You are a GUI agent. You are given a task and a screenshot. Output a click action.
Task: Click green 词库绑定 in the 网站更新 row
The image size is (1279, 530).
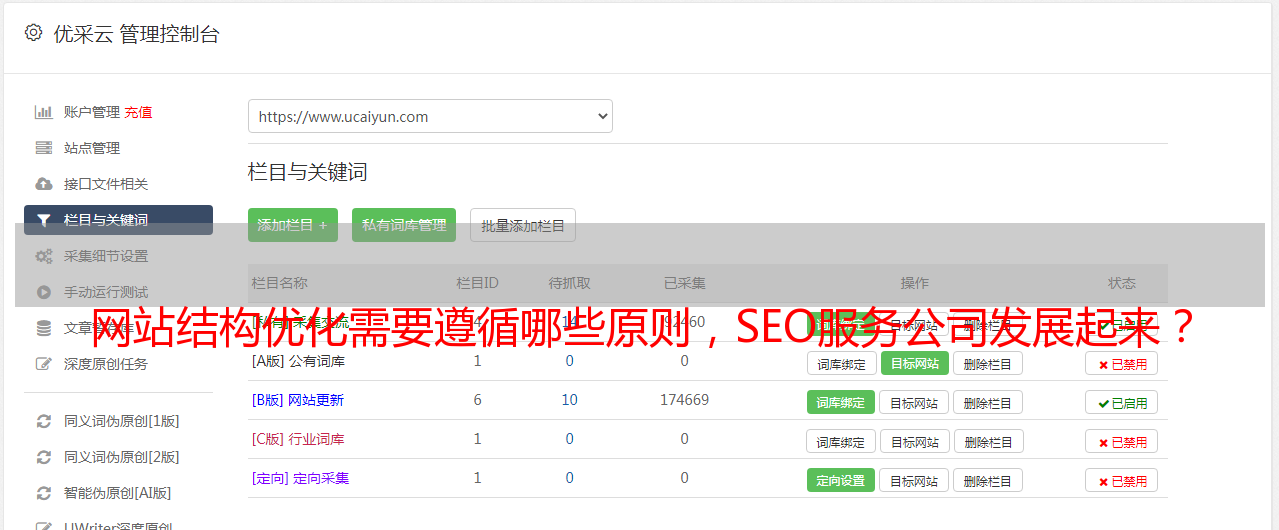pyautogui.click(x=841, y=402)
